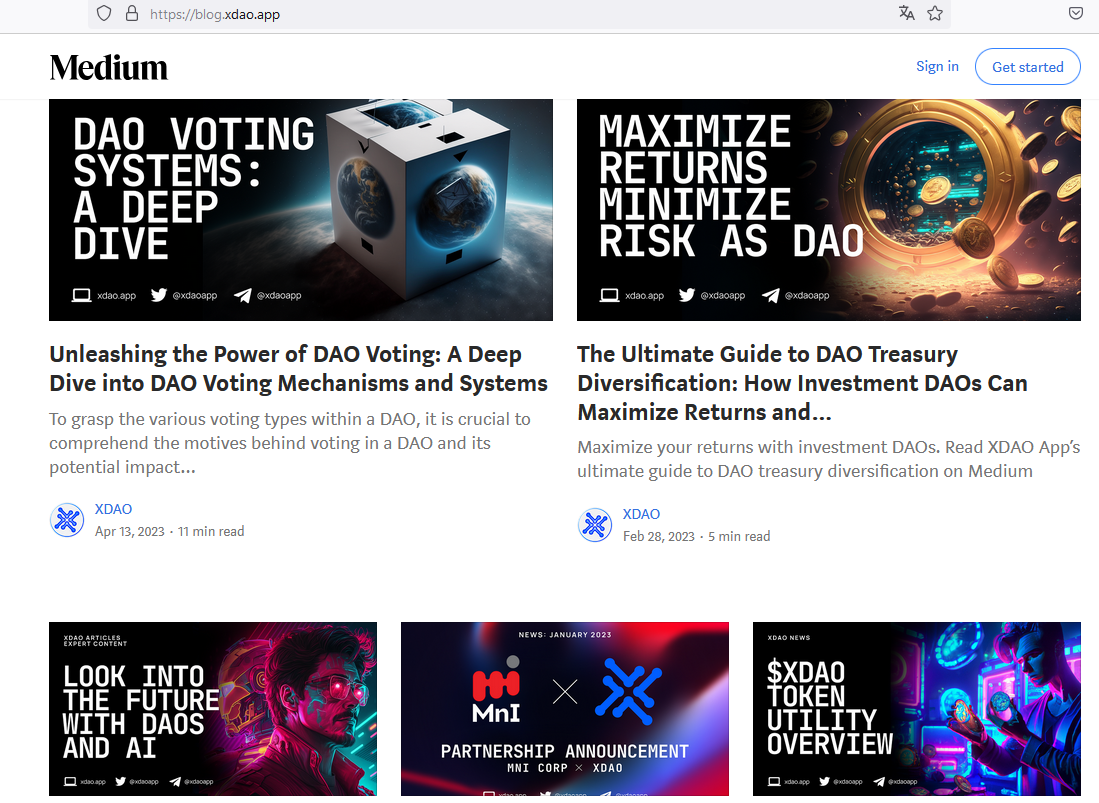This screenshot has width=1099, height=803.
Task: Open the Maximize Returns Minimize Risk cover image
Action: click(828, 210)
